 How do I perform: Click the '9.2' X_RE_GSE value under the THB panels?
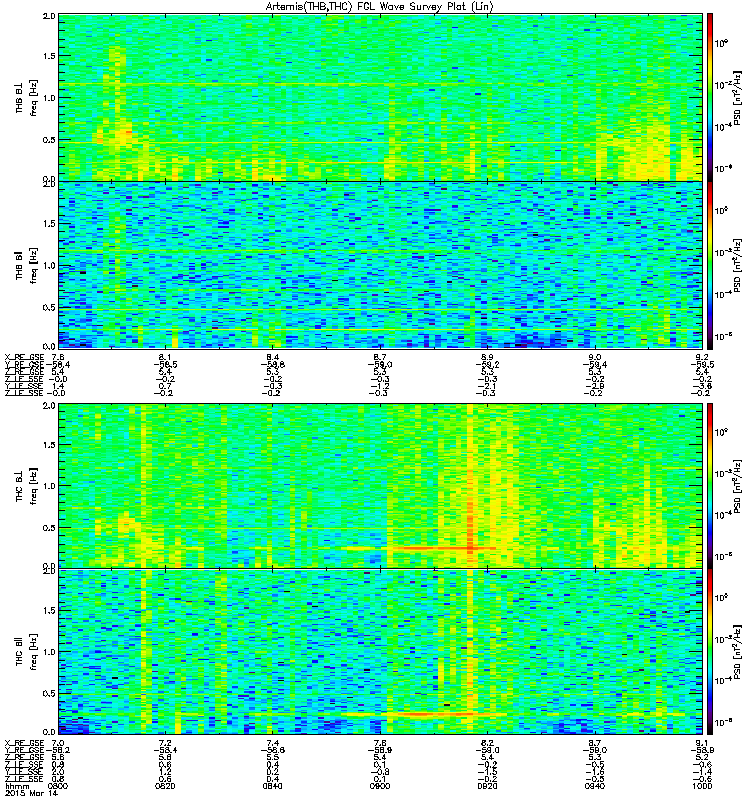[703, 357]
